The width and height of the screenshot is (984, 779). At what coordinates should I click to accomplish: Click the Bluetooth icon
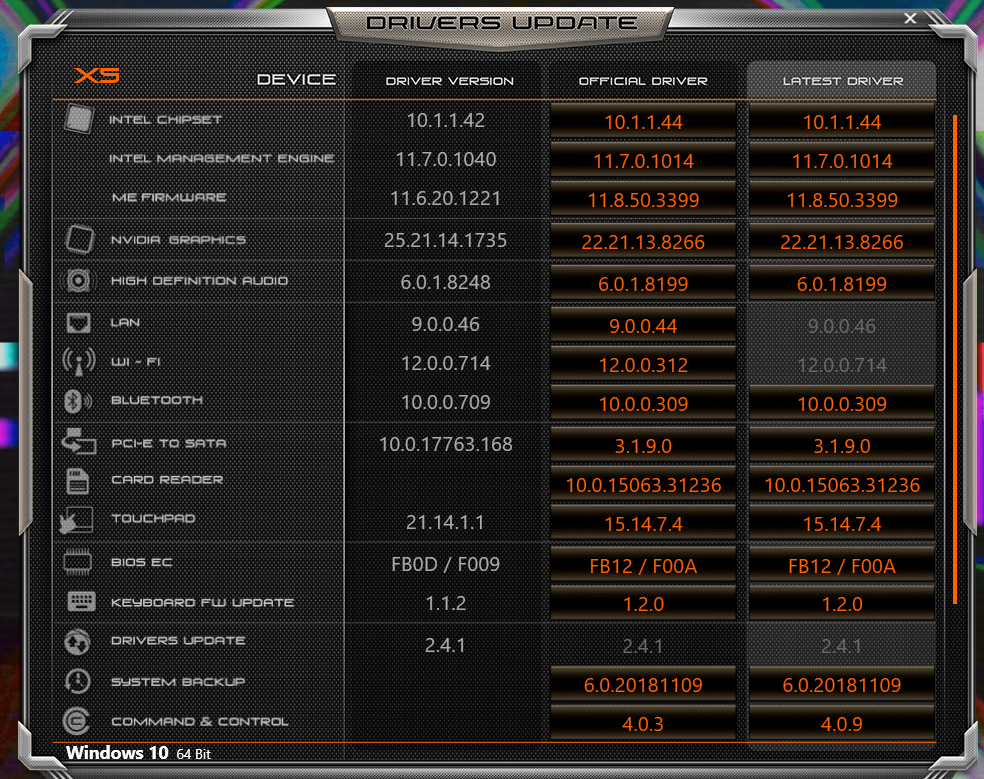(78, 400)
